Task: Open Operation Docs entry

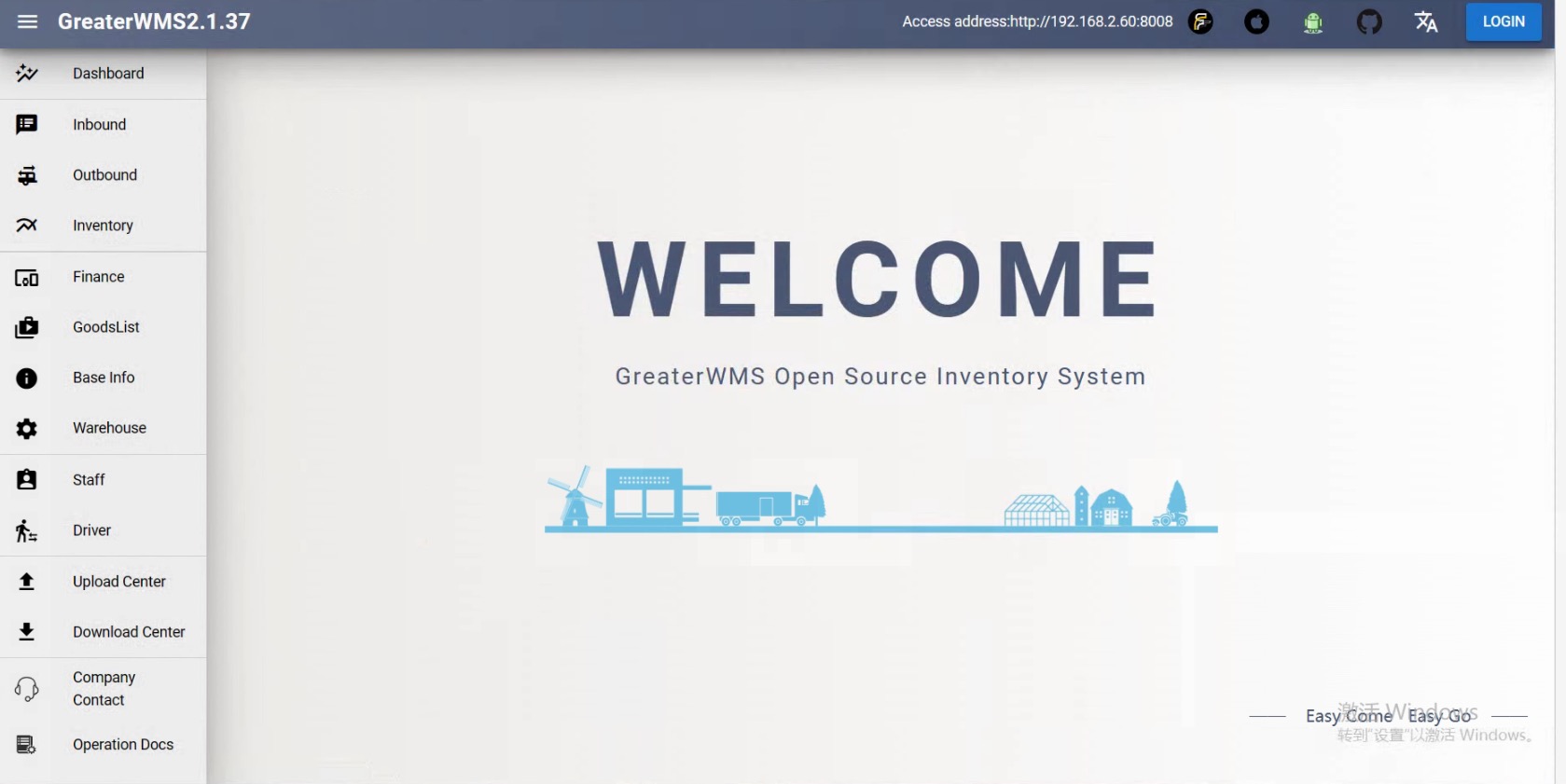Action: click(104, 745)
